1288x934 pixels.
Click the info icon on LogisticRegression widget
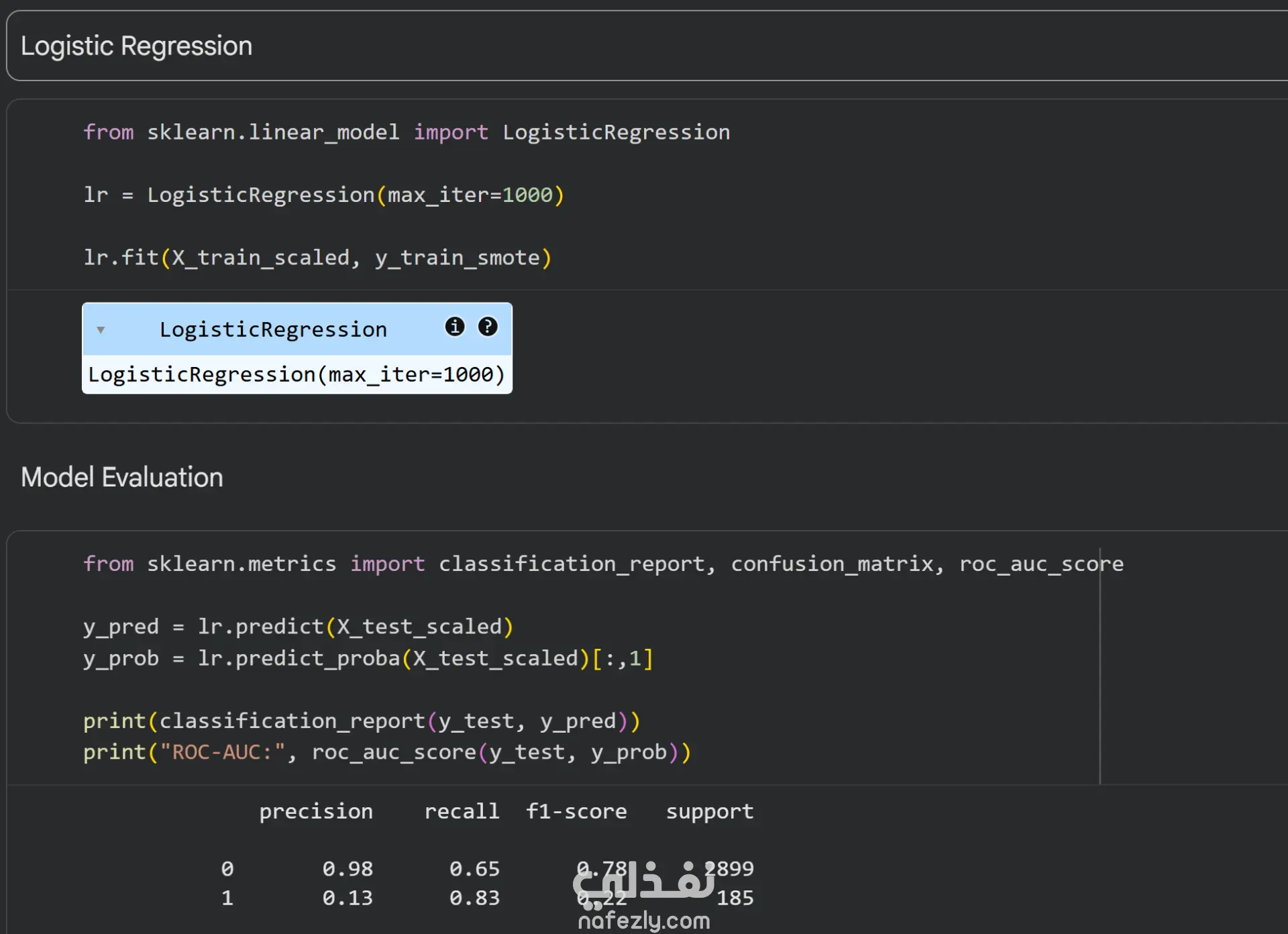455,327
